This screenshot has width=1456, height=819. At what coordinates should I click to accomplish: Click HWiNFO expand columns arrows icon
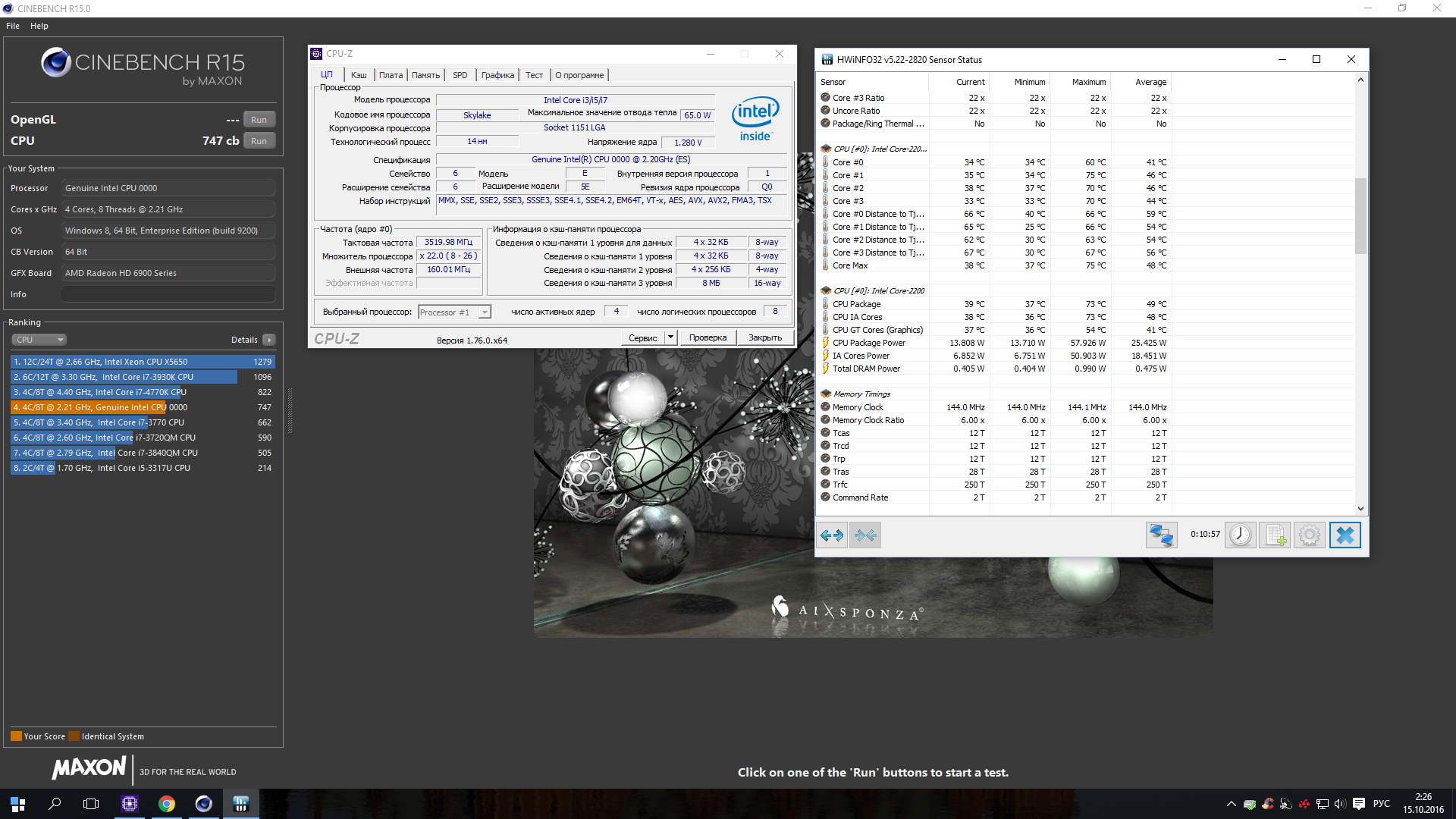[832, 535]
